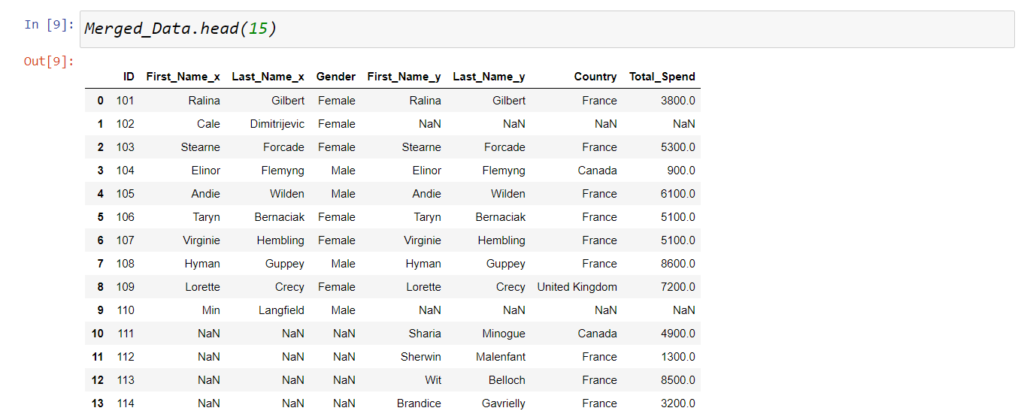This screenshot has height=420, width=1024.
Task: Click the Canada cell in row 3
Action: [597, 170]
